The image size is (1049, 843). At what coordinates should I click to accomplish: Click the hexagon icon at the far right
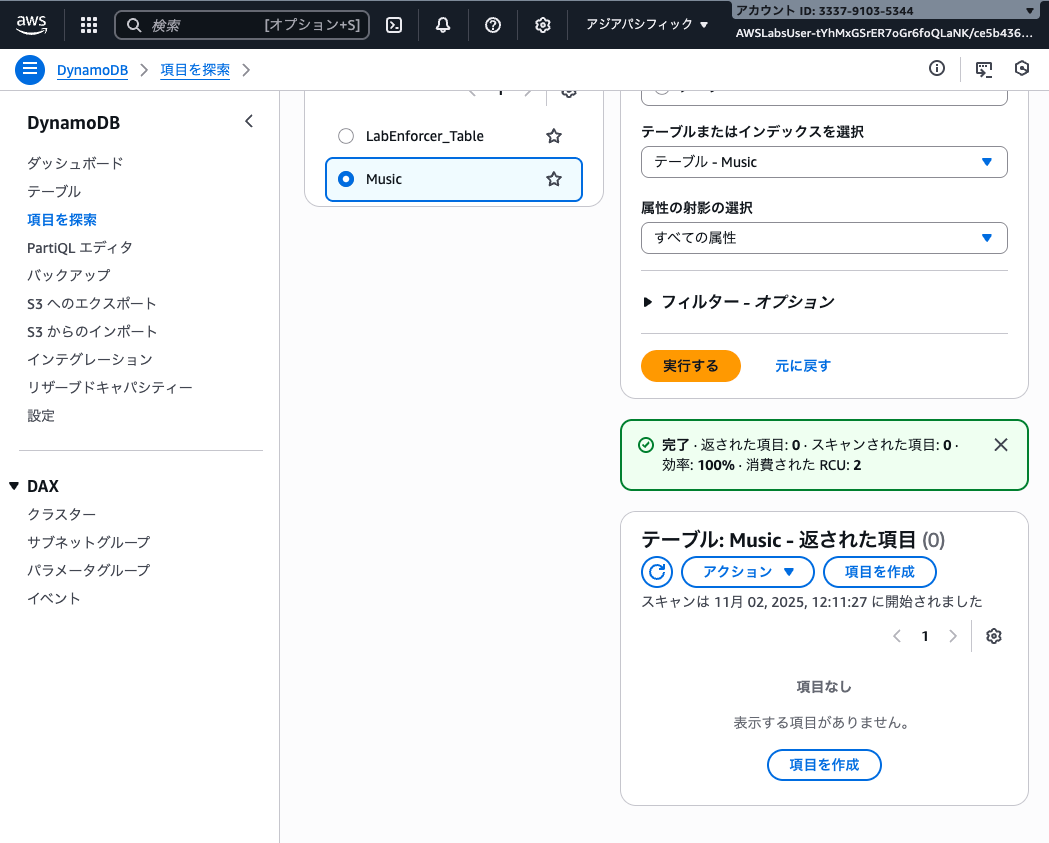pos(1022,68)
